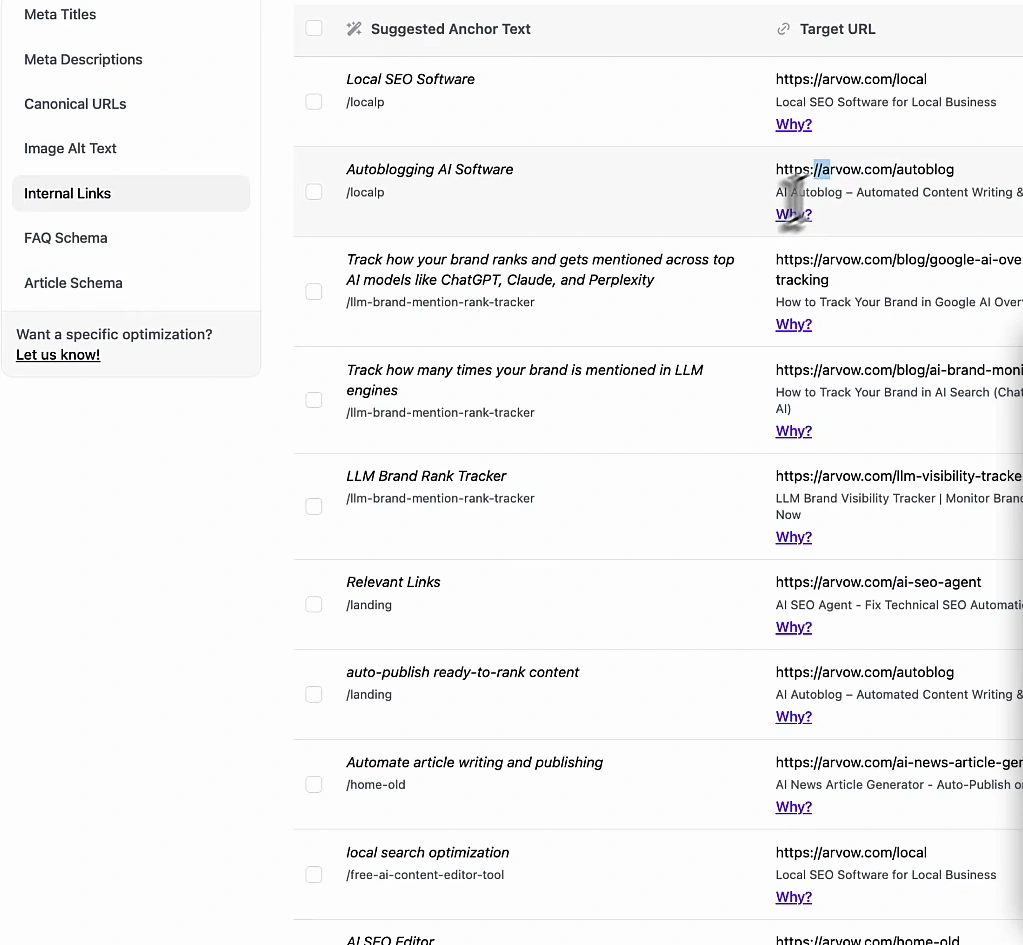Select checkbox for the ChatGPT, Claude, and Perplexity row
The width and height of the screenshot is (1023, 945).
point(314,292)
